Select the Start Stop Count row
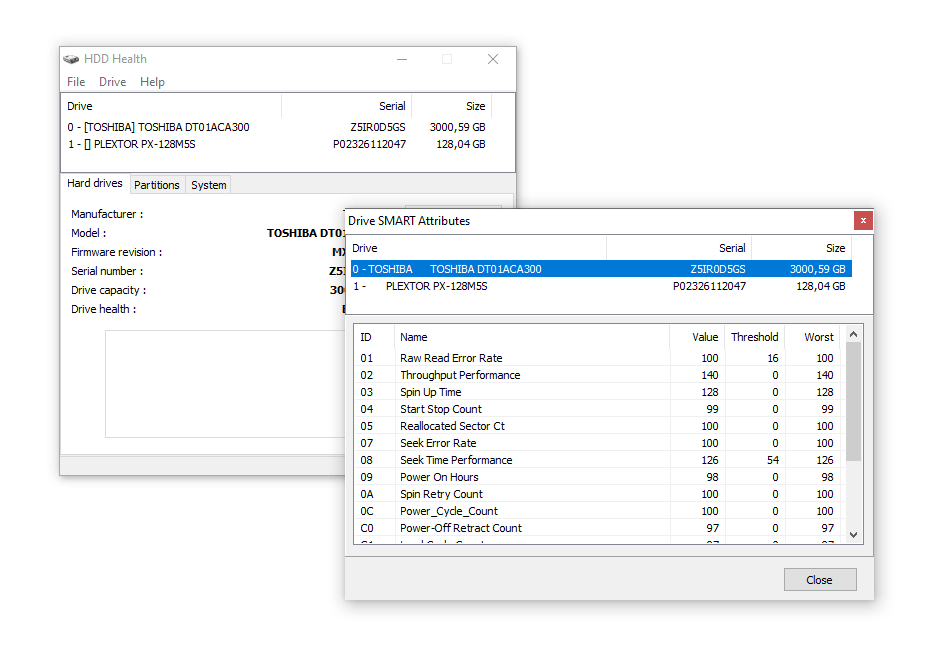Image resolution: width=939 pixels, height=659 pixels. [599, 409]
